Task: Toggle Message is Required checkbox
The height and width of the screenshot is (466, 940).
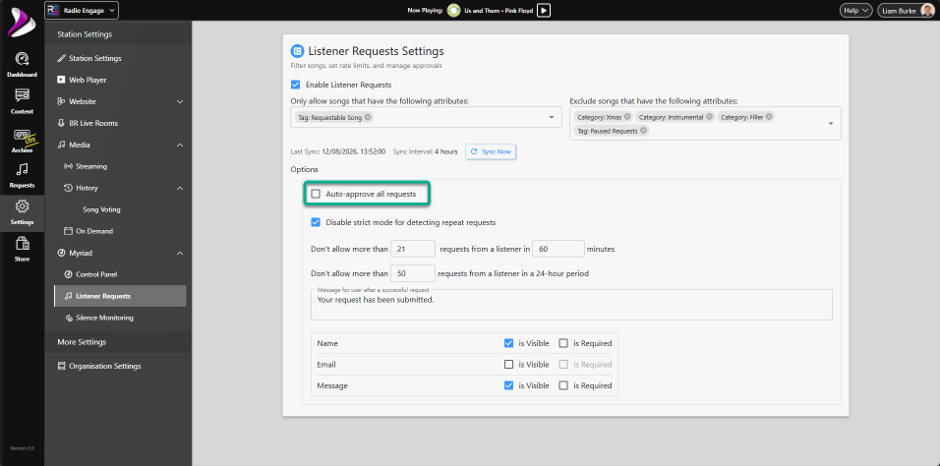Action: point(563,385)
